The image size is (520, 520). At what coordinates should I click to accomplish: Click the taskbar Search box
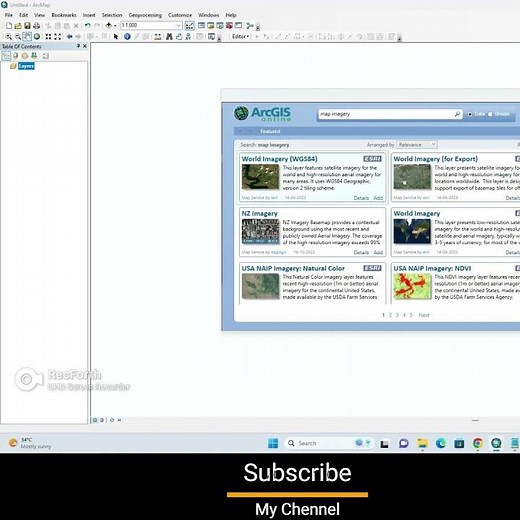329,443
